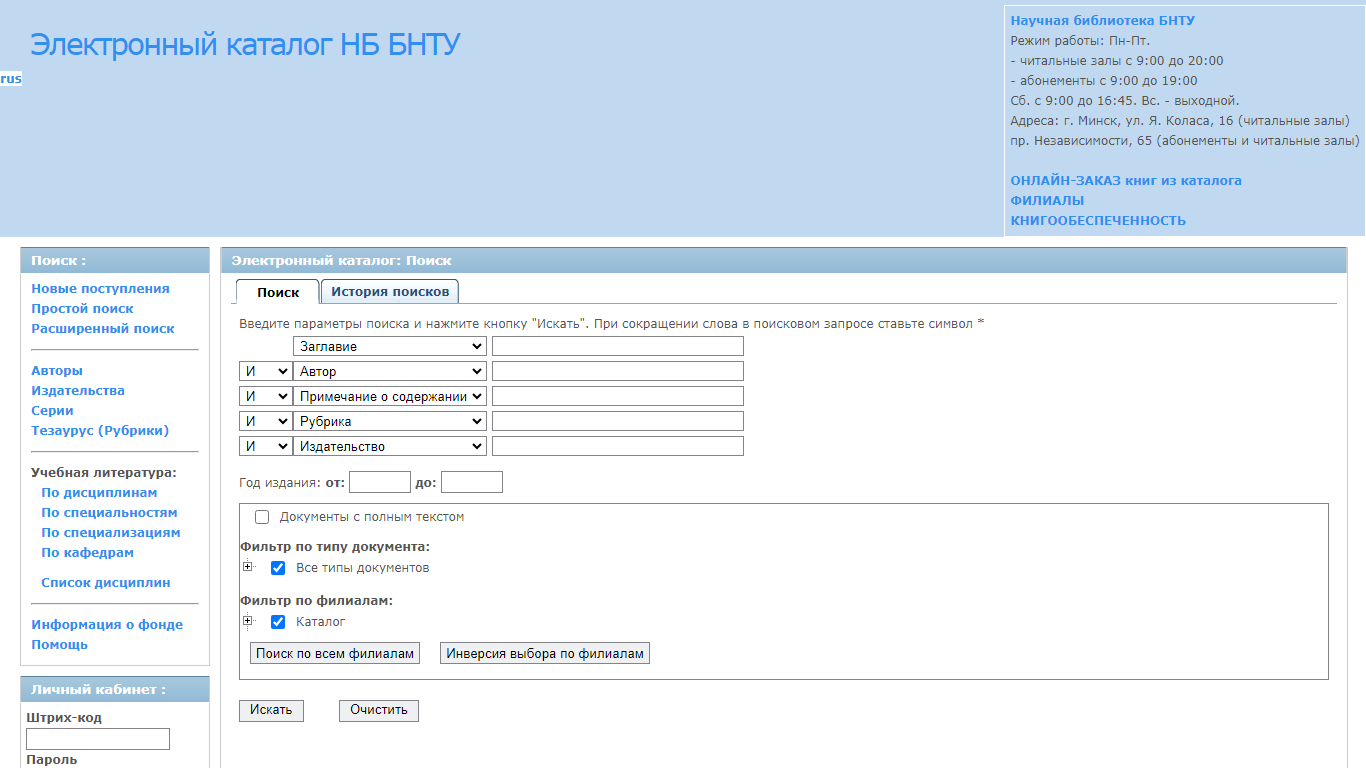The height and width of the screenshot is (768, 1366).
Task: Open Новые поступления link
Action: click(x=100, y=289)
